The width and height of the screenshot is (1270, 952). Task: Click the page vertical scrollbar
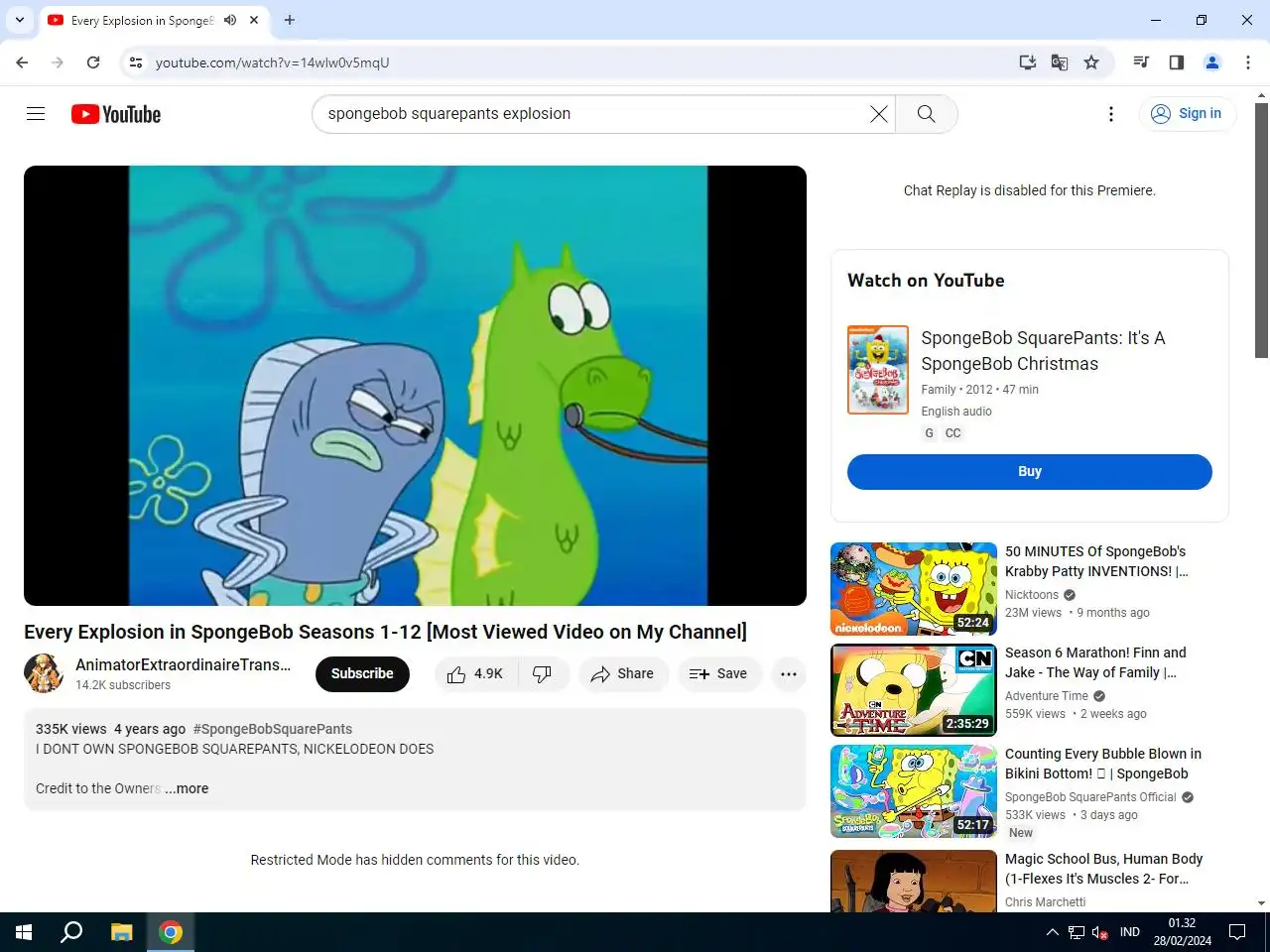click(x=1261, y=228)
